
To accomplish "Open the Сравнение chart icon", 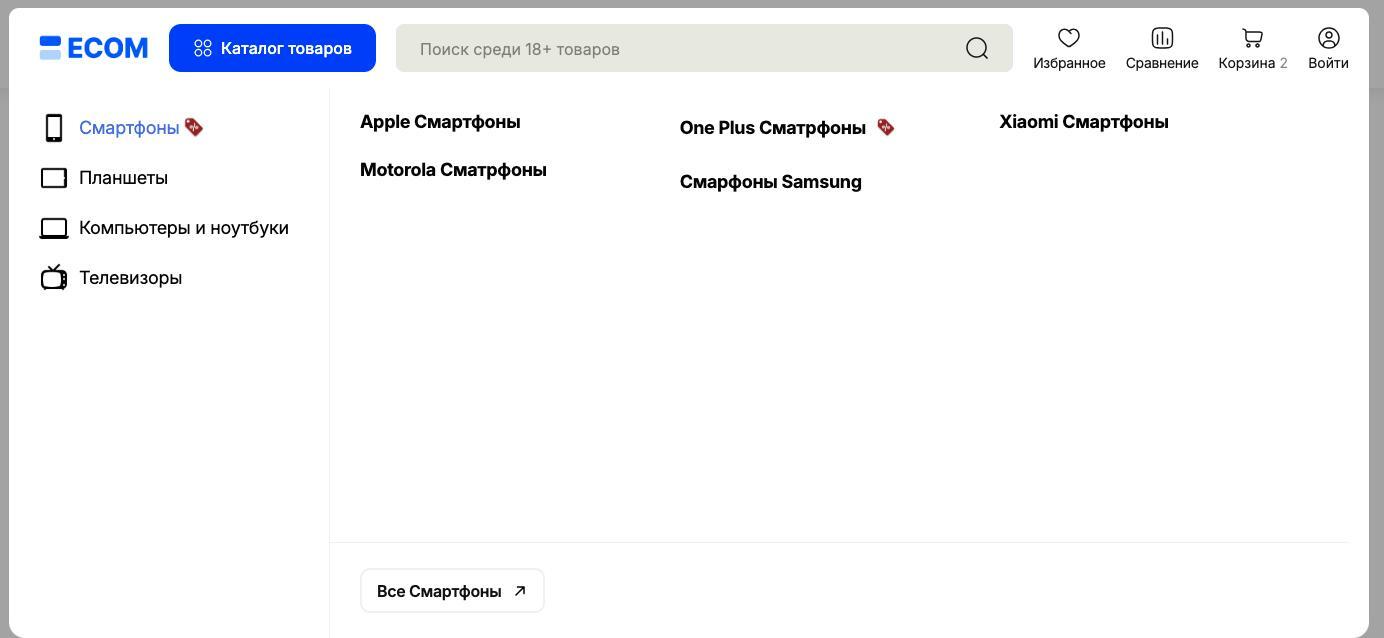I will (1162, 38).
